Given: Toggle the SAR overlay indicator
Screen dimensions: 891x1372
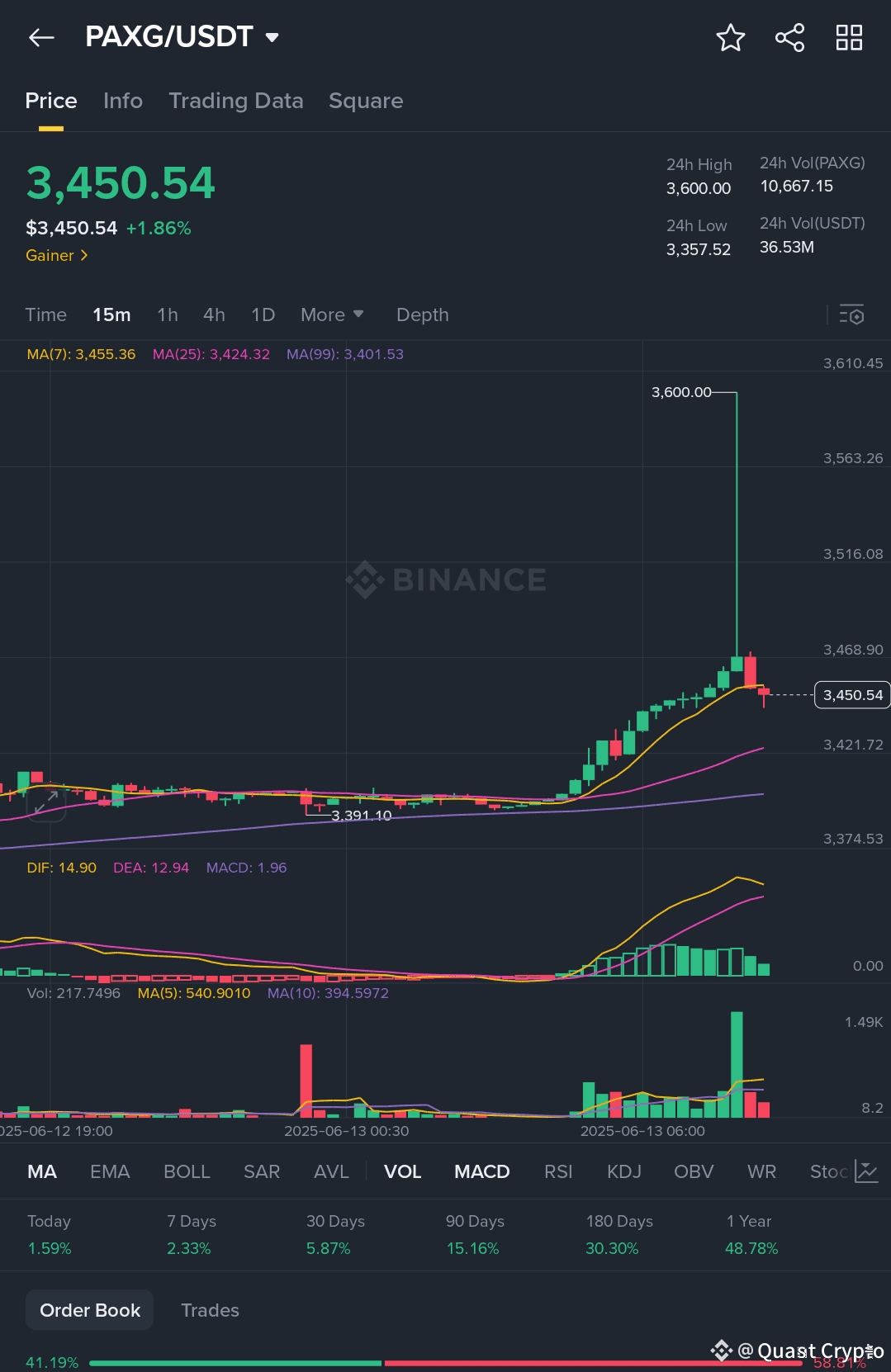Looking at the screenshot, I should tap(262, 1171).
